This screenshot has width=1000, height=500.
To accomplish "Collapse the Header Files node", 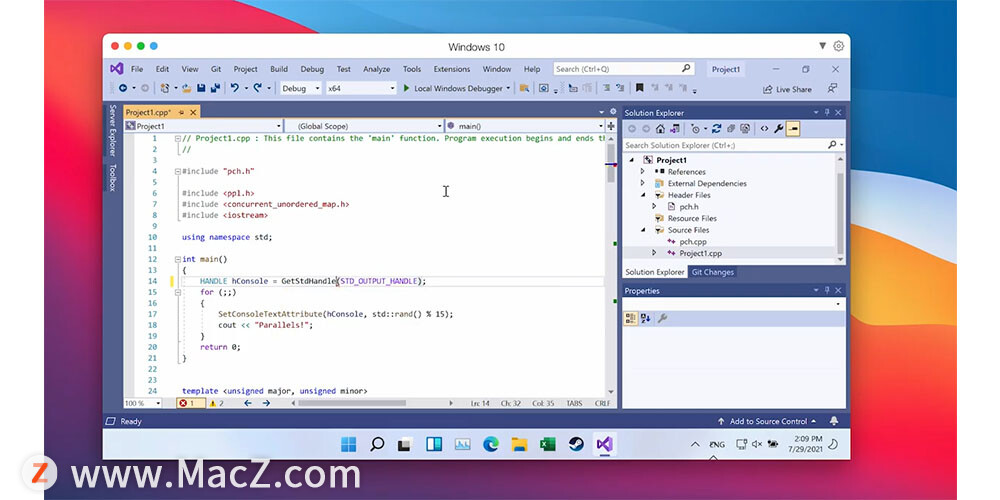I will [x=642, y=195].
